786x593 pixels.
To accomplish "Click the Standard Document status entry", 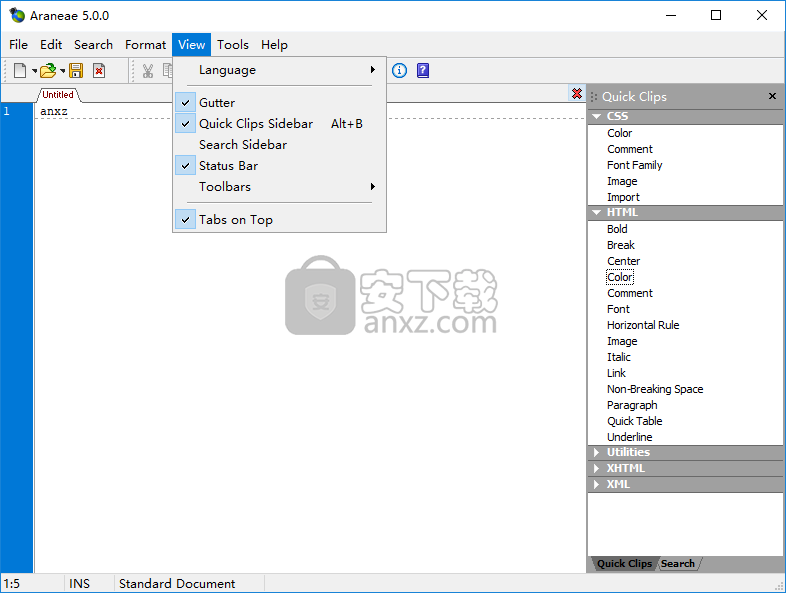I will pyautogui.click(x=177, y=583).
